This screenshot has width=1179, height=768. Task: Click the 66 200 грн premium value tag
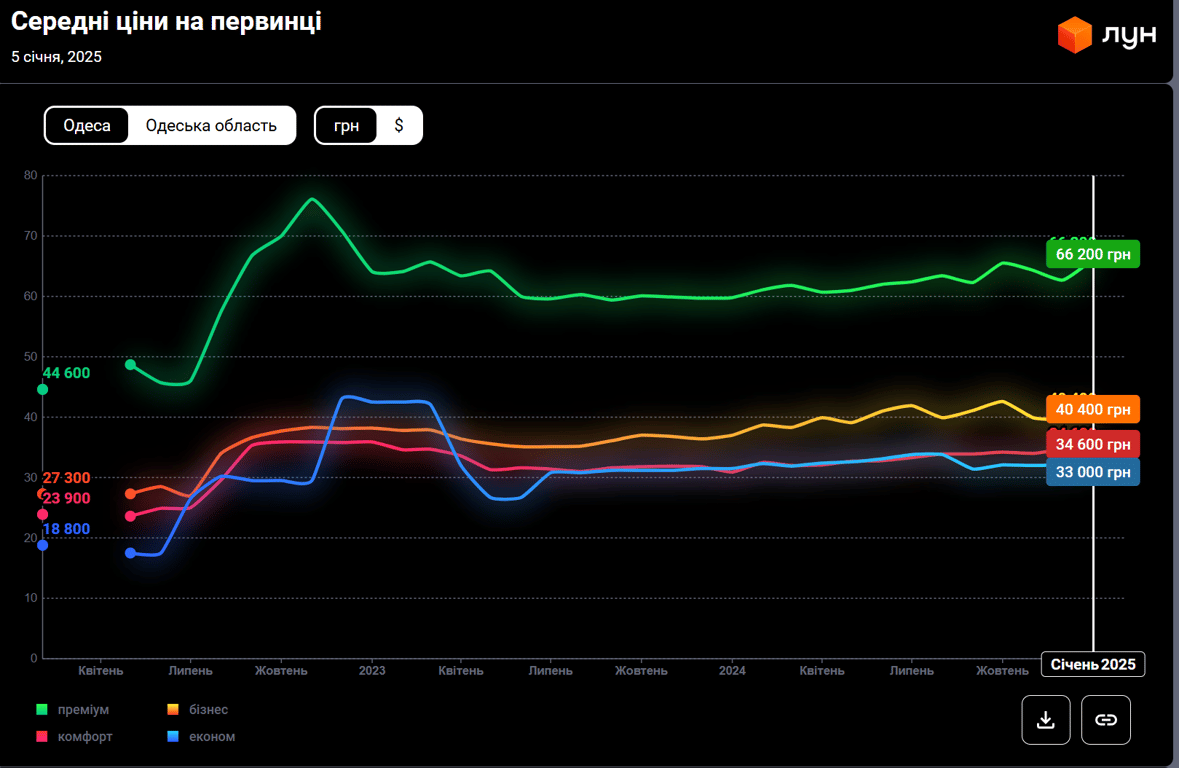tap(1093, 255)
